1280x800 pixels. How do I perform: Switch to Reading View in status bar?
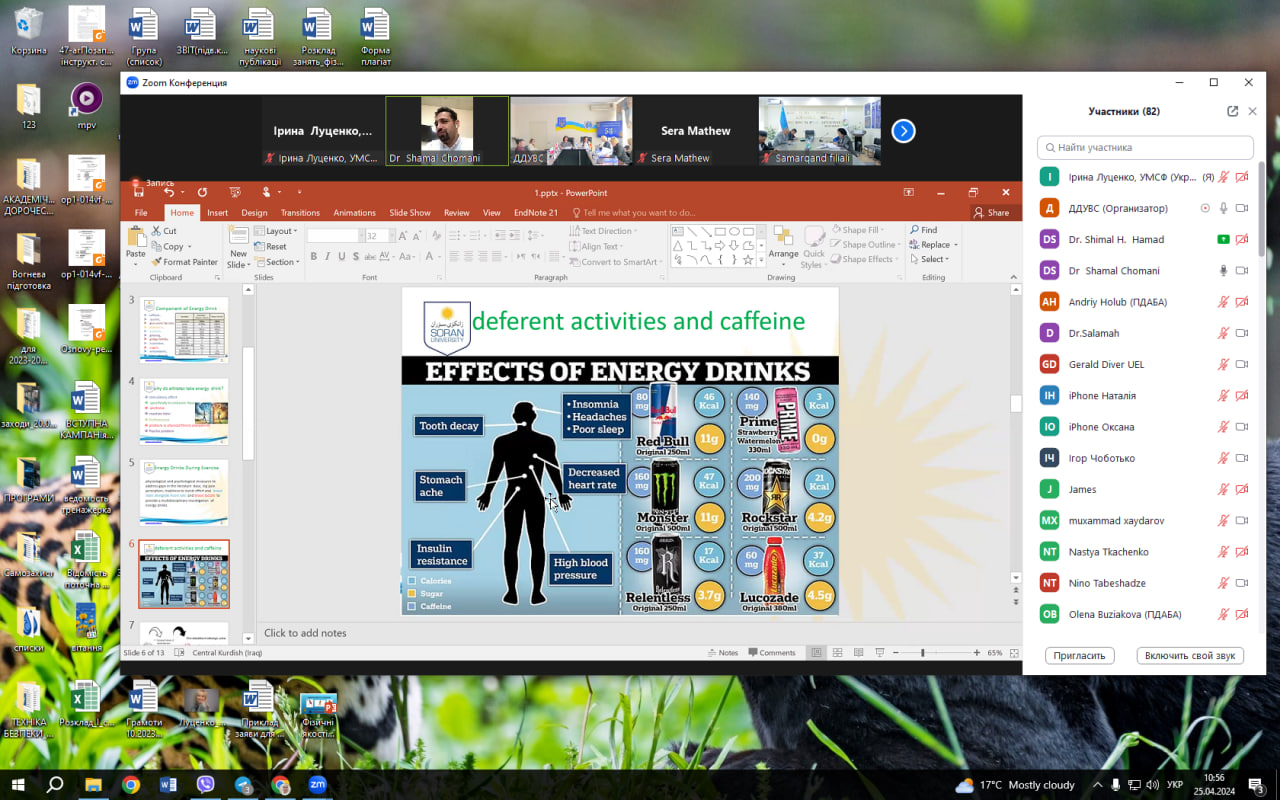(x=860, y=652)
